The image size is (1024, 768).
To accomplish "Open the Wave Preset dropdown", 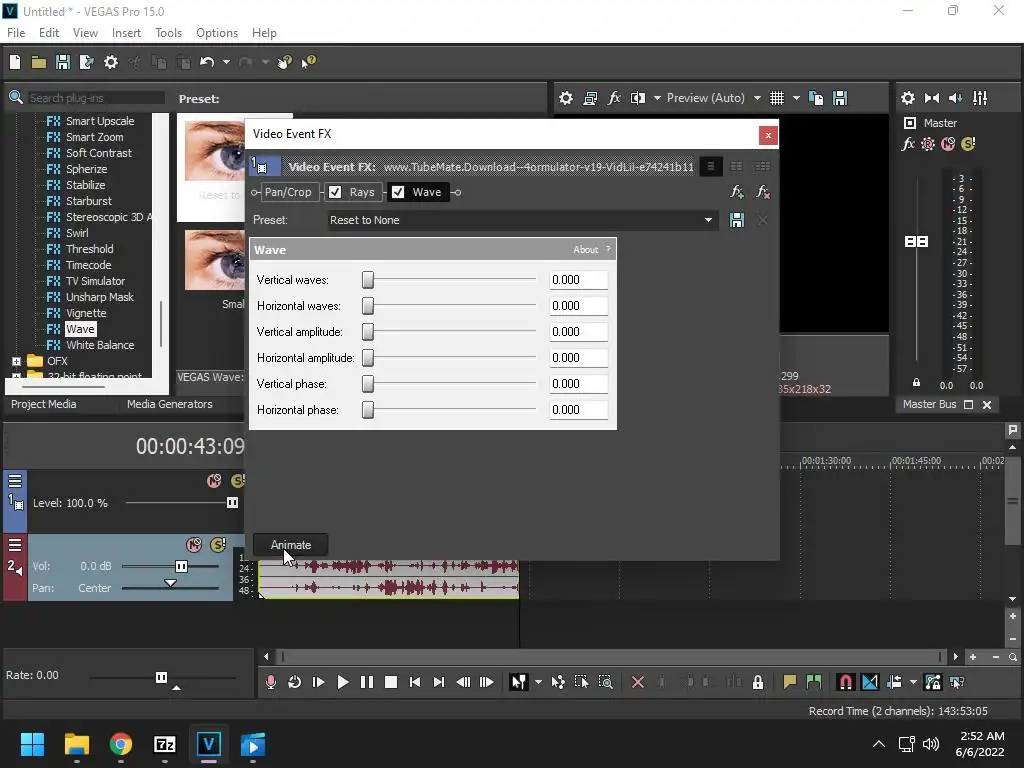I will pos(708,220).
